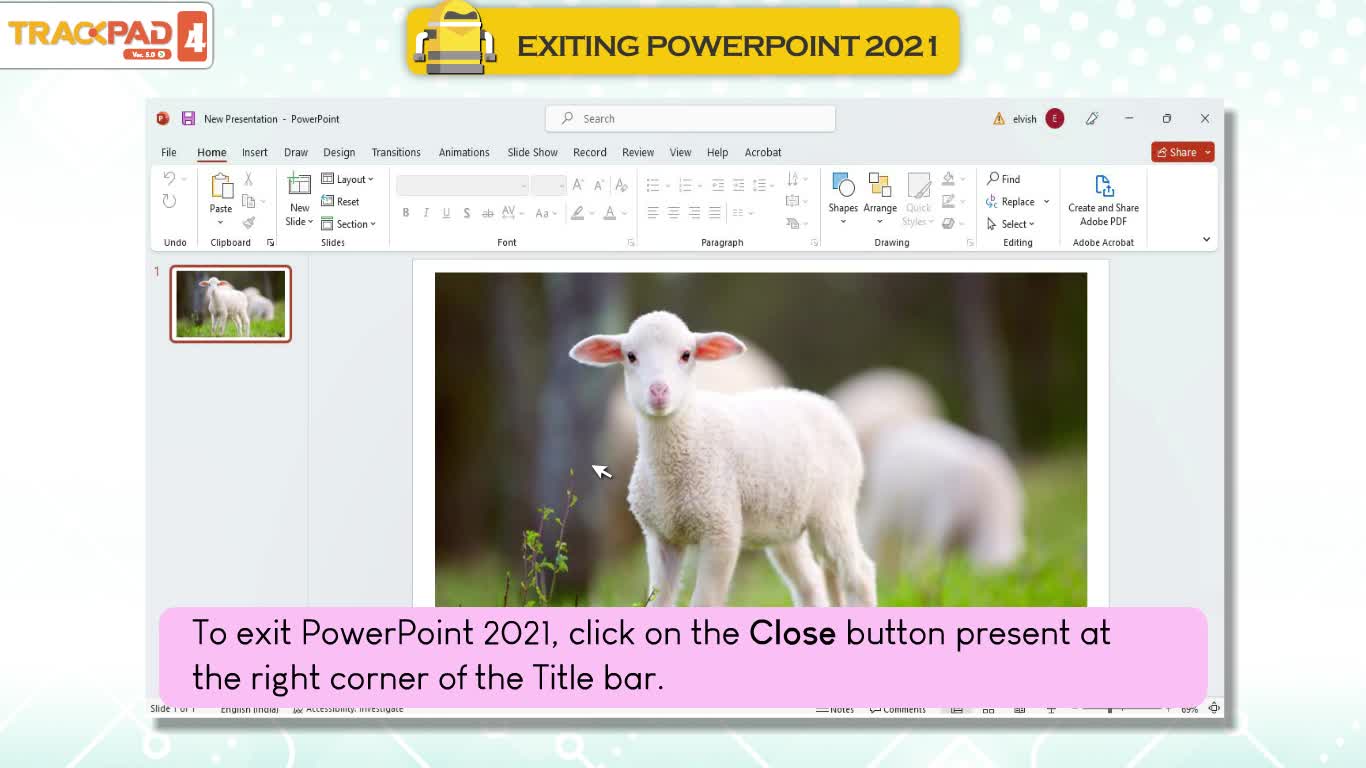
Task: Click the Copy icon in Clipboard group
Action: click(x=248, y=201)
